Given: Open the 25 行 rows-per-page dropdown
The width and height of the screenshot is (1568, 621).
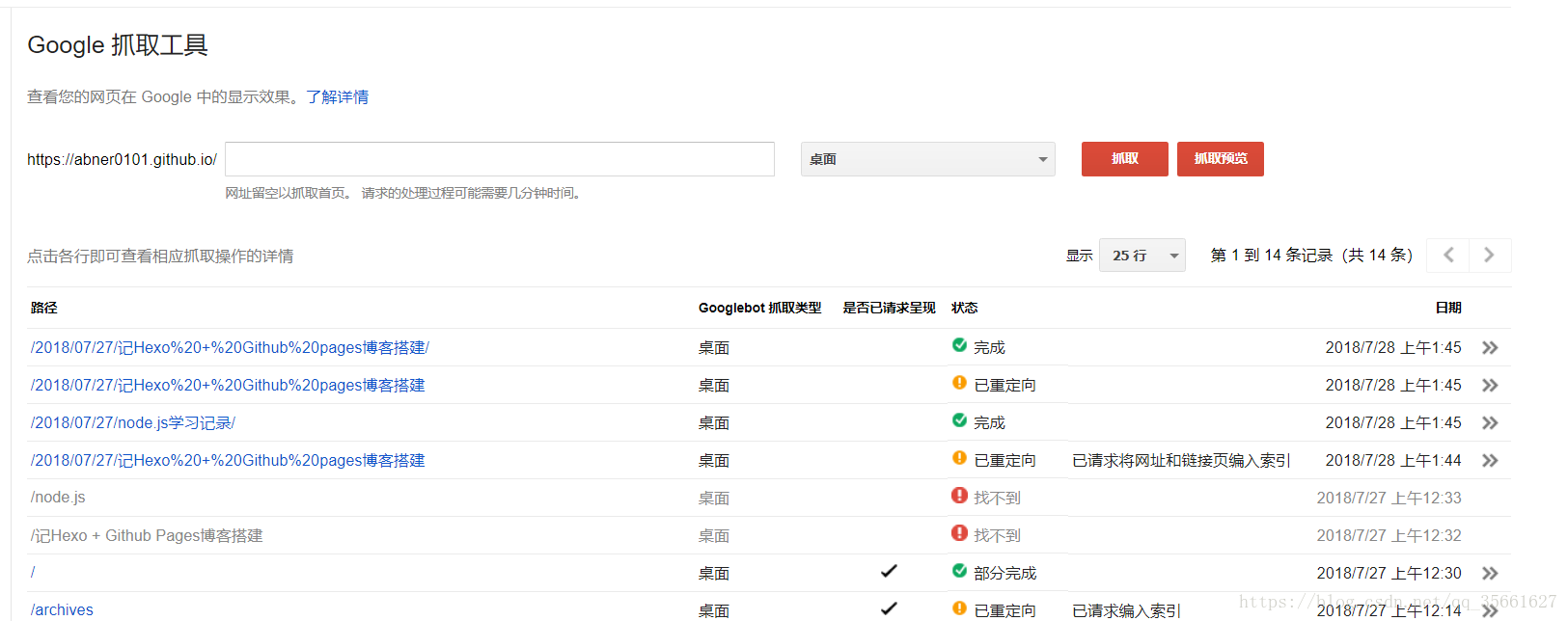Looking at the screenshot, I should pos(1142,256).
